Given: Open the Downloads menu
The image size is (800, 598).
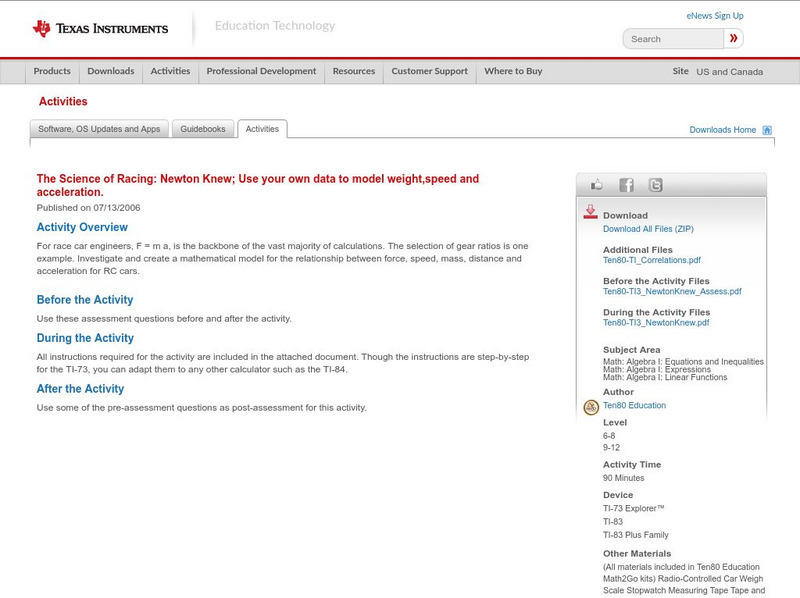Looking at the screenshot, I should 111,71.
